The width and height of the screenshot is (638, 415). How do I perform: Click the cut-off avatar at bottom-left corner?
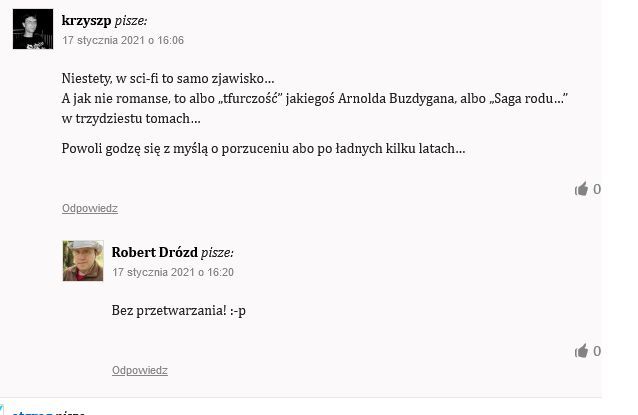coord(2,410)
